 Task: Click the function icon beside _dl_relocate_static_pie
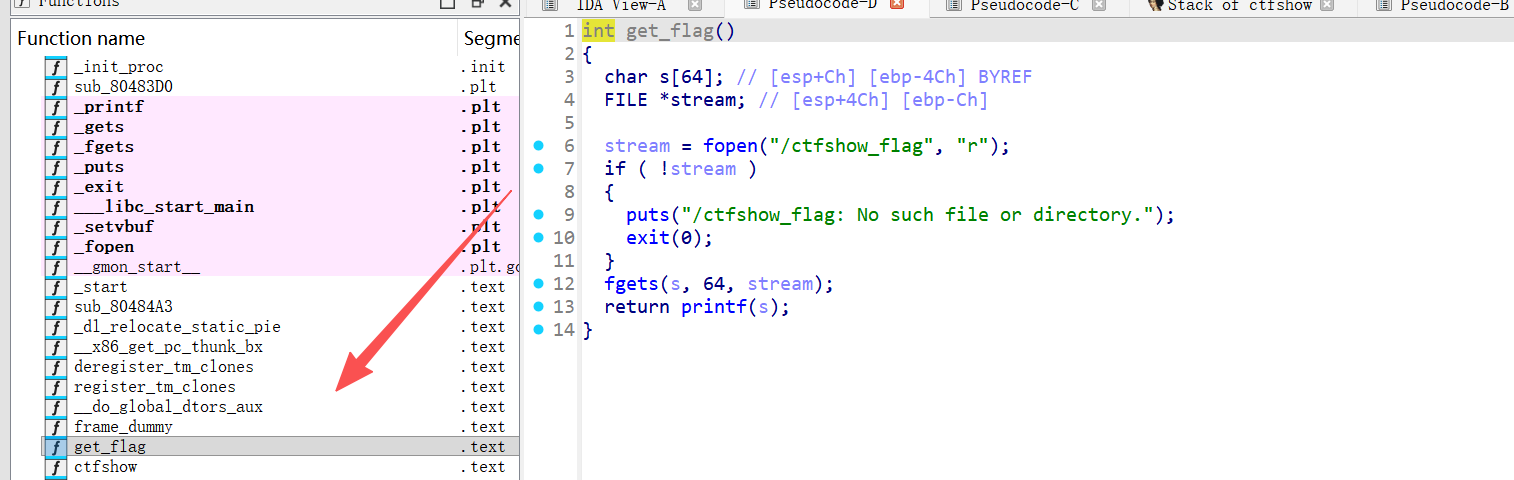(x=55, y=327)
